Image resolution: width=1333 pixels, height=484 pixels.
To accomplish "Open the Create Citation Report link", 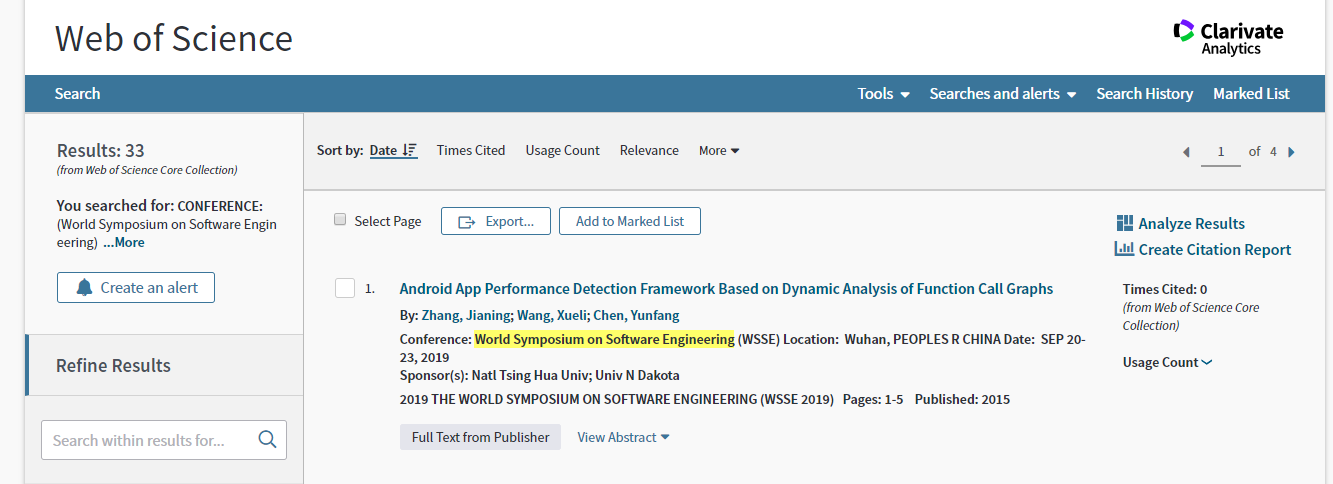I will point(1214,249).
